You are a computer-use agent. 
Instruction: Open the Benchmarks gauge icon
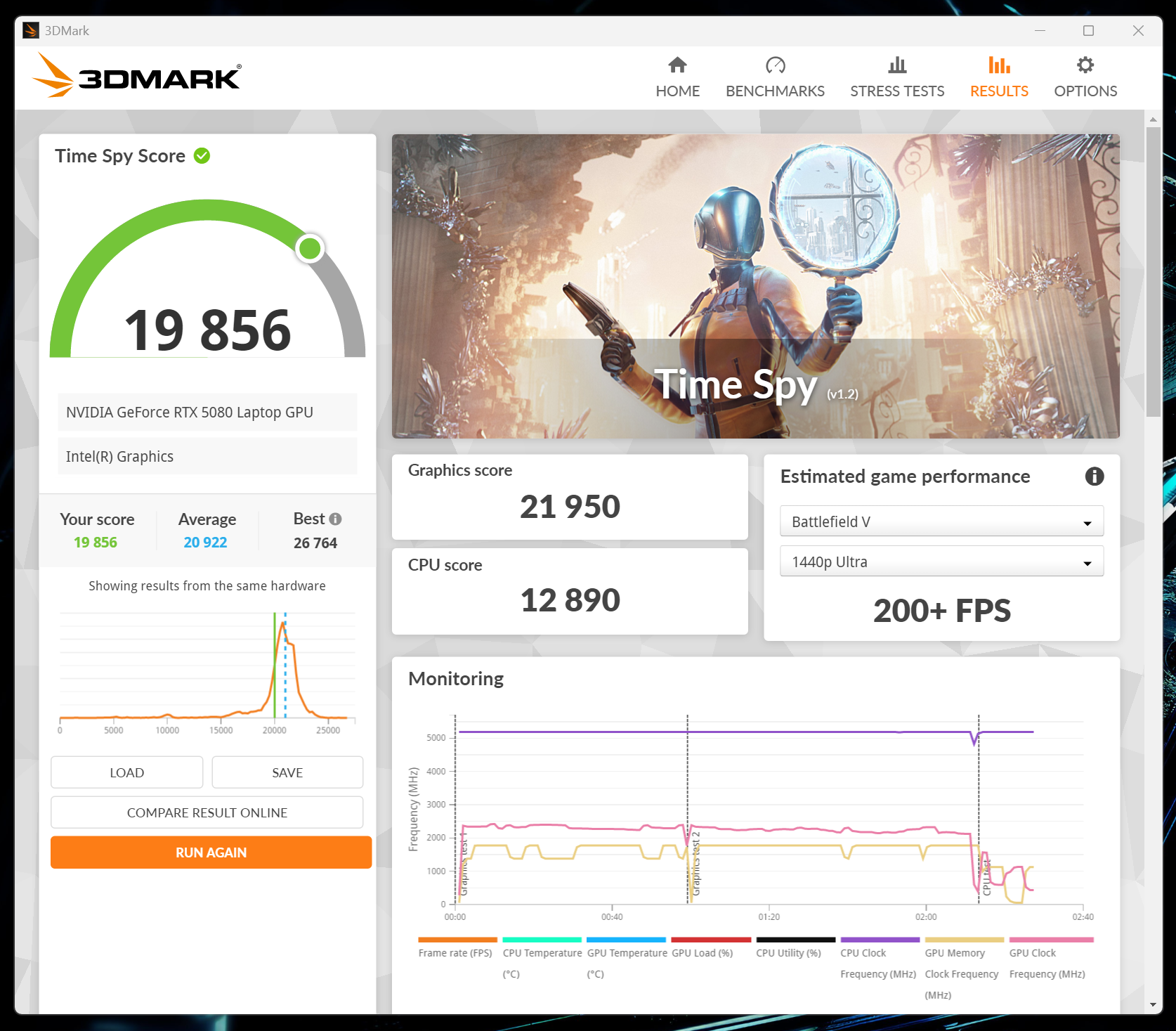point(775,65)
